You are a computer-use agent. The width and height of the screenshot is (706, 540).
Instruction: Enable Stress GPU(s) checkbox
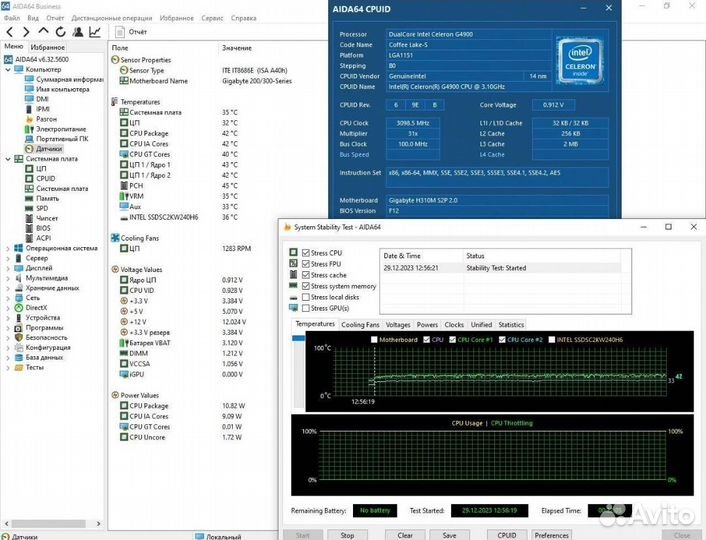[306, 308]
